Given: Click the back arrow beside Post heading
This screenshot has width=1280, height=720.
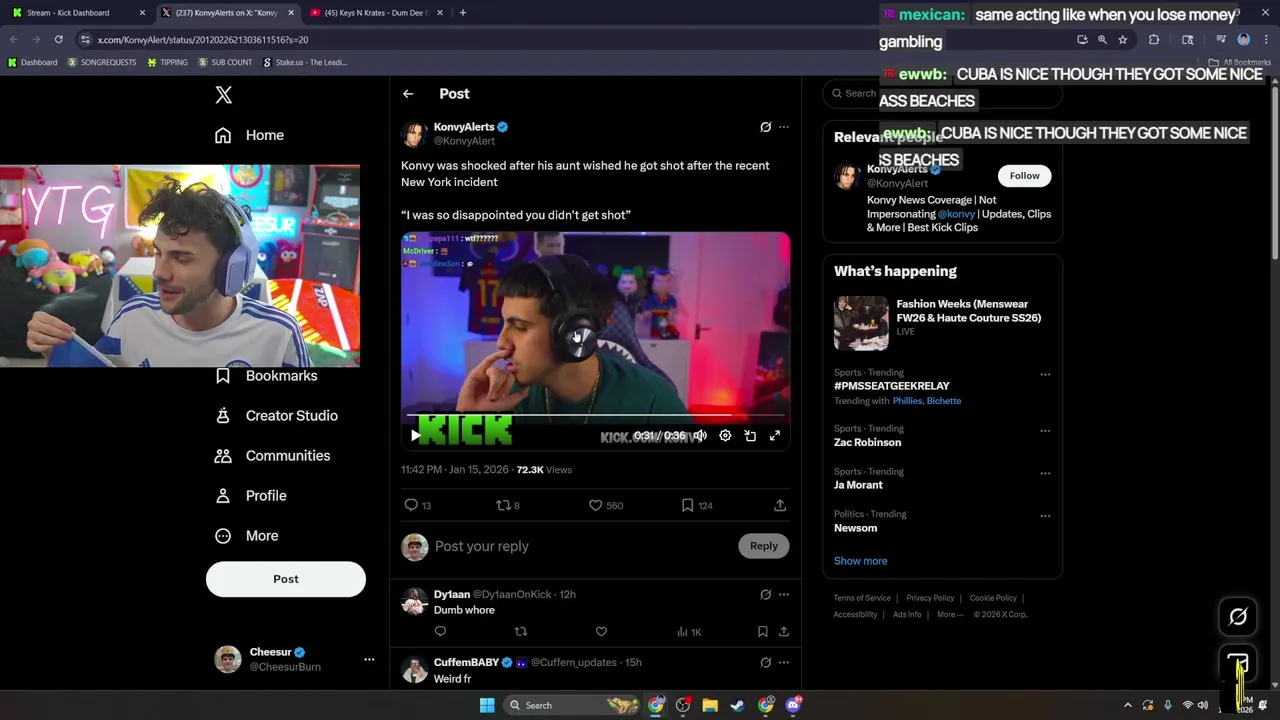Looking at the screenshot, I should 408,94.
